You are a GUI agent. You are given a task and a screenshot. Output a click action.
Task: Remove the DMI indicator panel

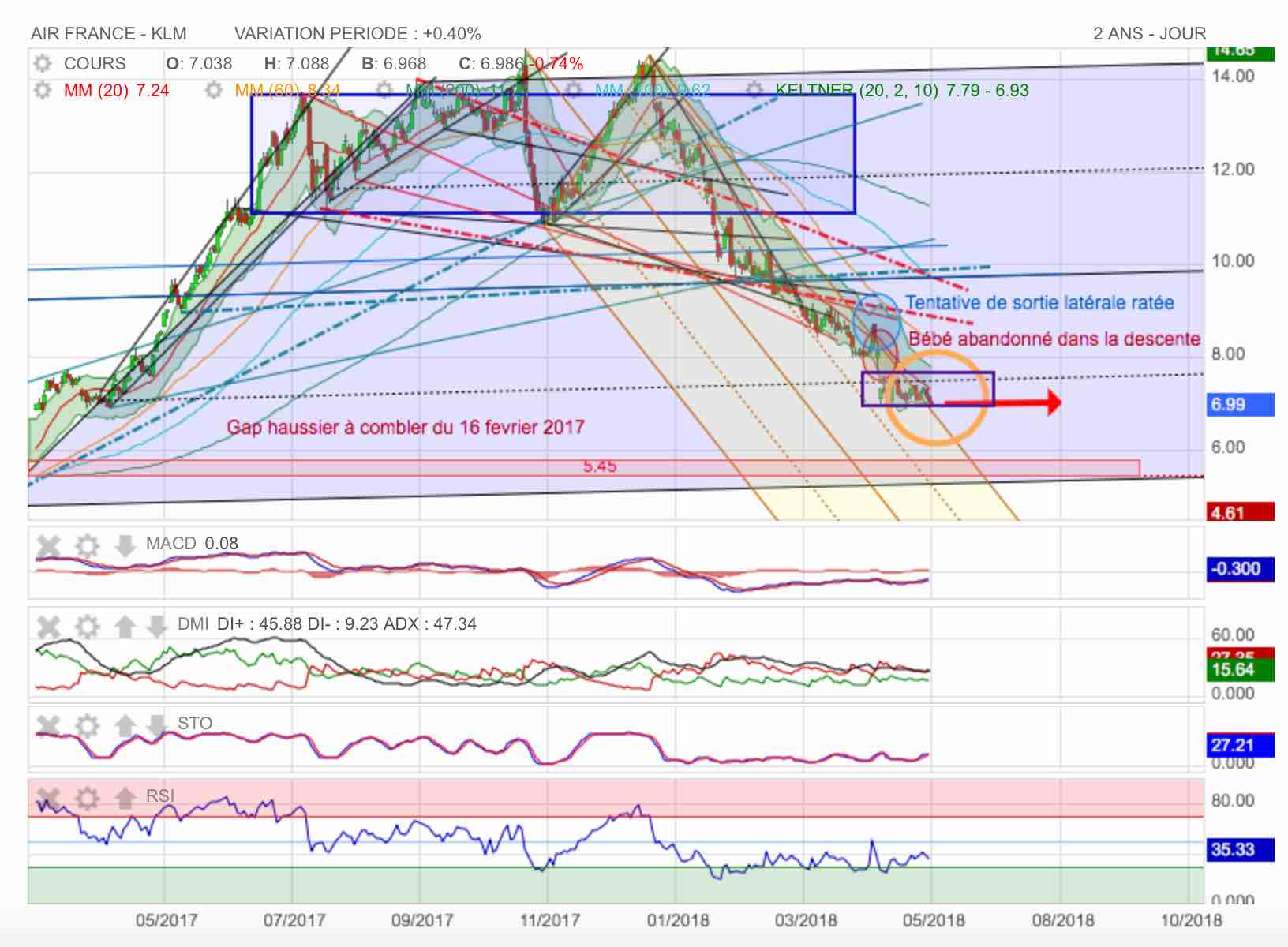tap(49, 626)
